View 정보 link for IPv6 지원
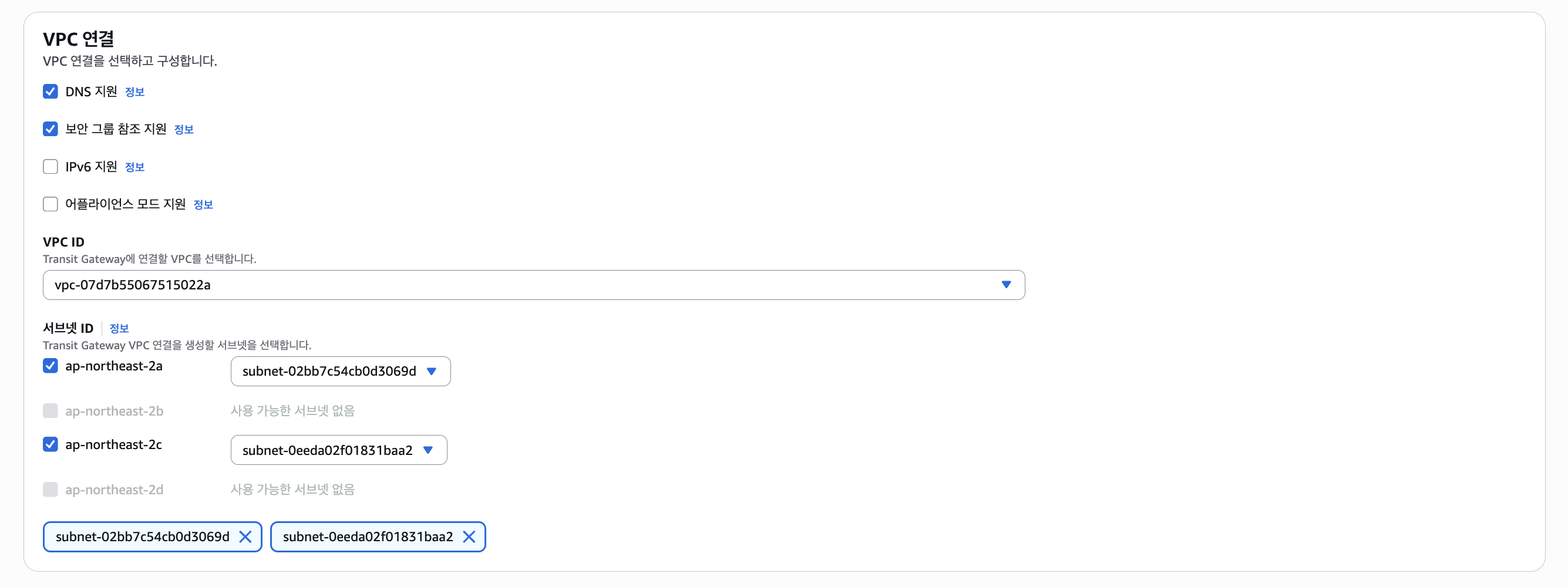Screen dimensions: 1568x587 pos(134,167)
